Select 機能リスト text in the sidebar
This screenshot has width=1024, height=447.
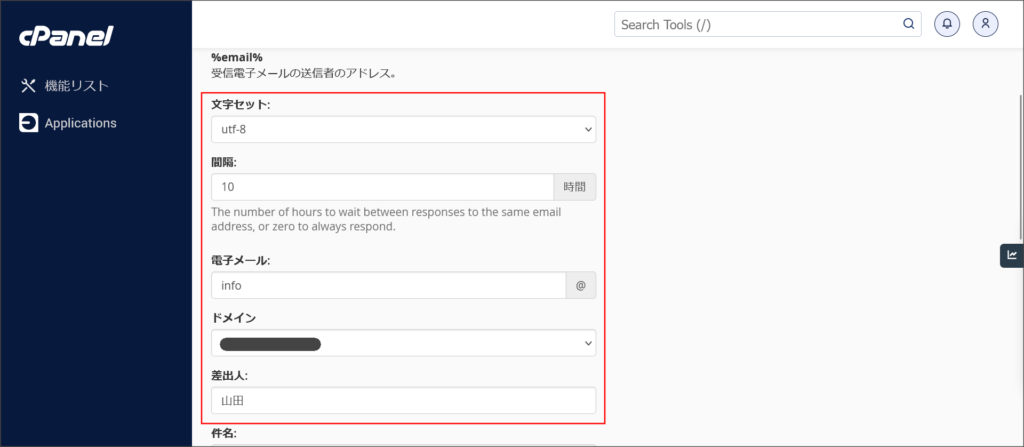(x=77, y=86)
